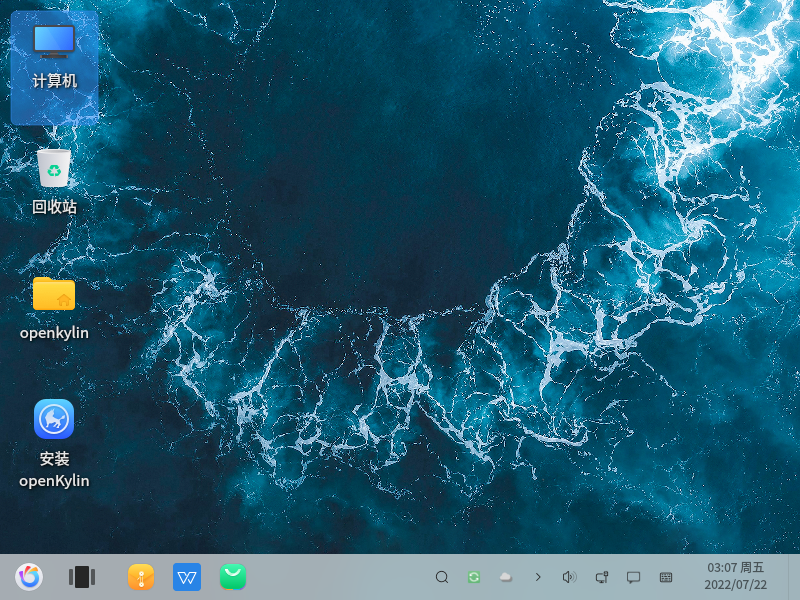The width and height of the screenshot is (800, 600).
Task: Click the 回收站 label text
Action: (54, 207)
